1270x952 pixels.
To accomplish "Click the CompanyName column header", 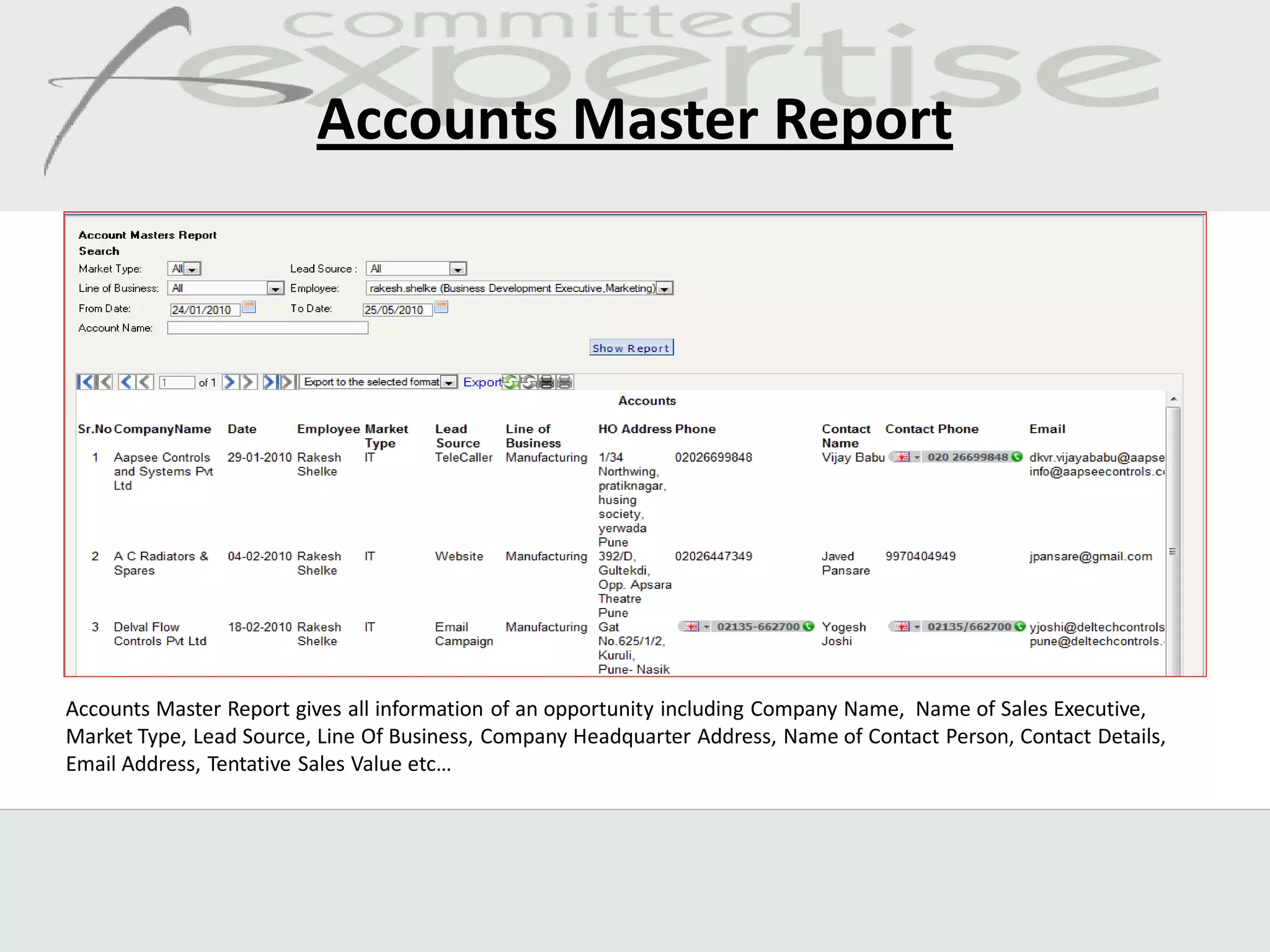I will tap(162, 429).
